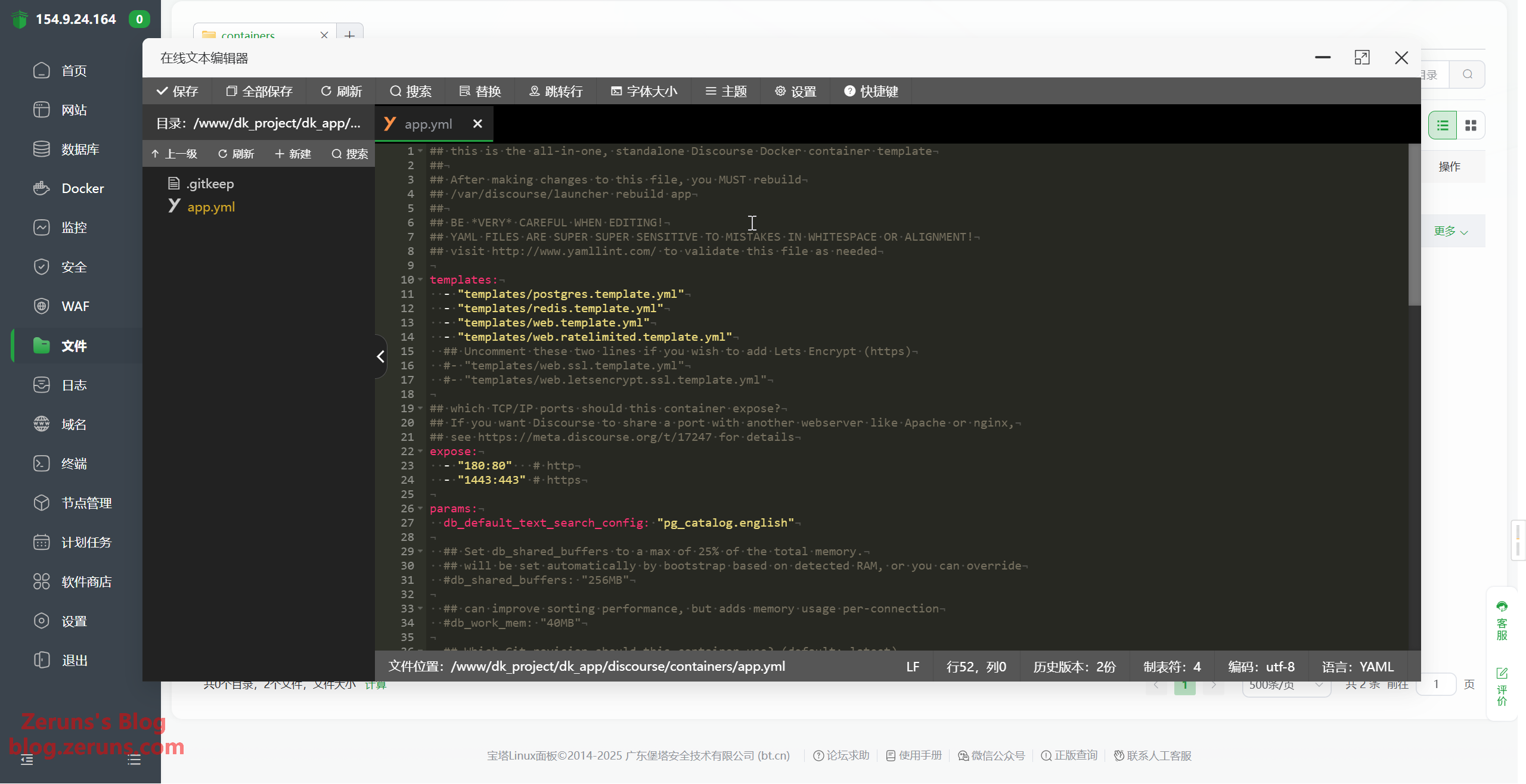Image resolution: width=1526 pixels, height=784 pixels.
Task: Open the font size (字体大小) option
Action: 644,91
